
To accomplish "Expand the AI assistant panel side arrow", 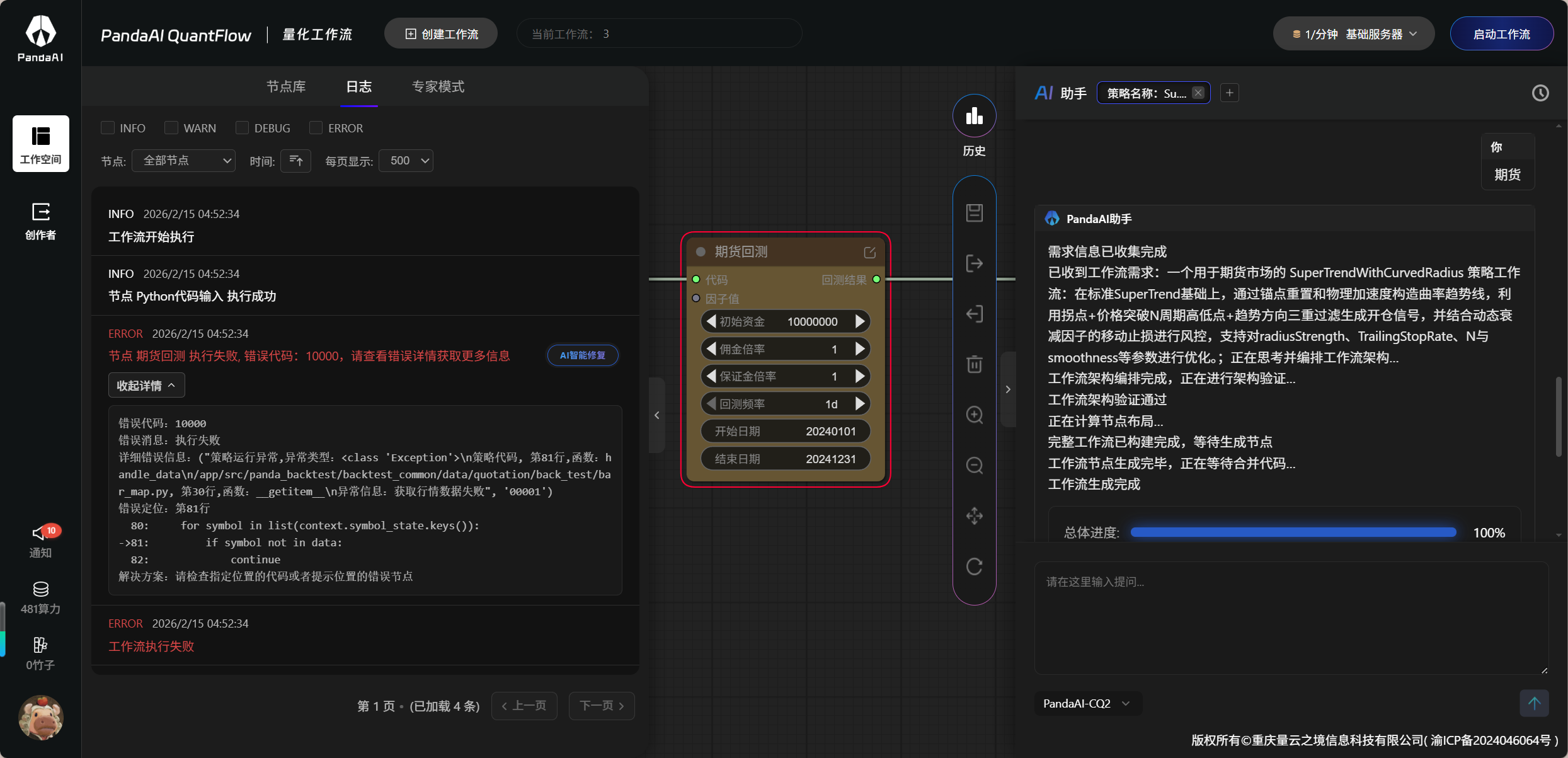I will coord(1008,389).
